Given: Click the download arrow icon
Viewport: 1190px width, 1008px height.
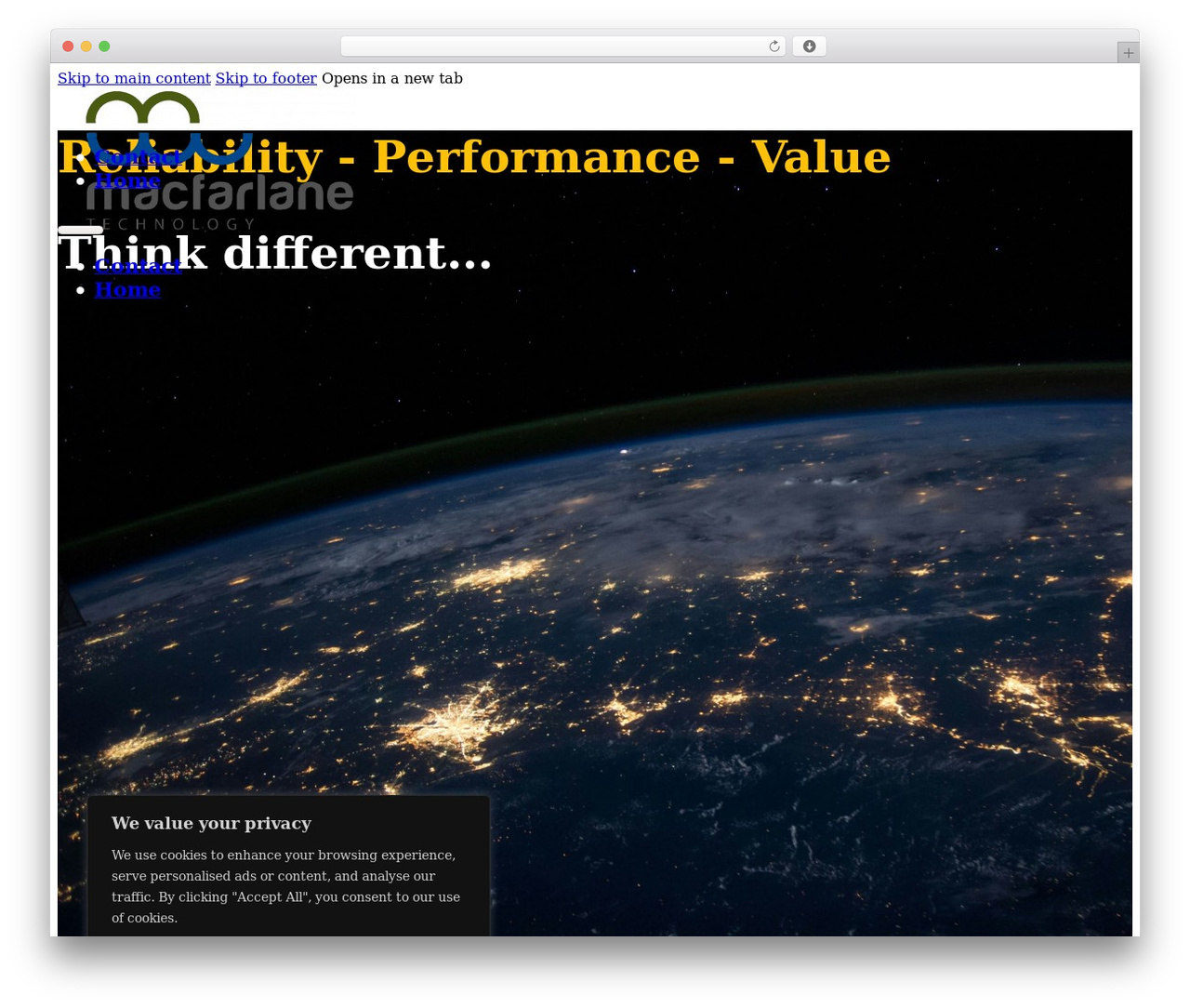Looking at the screenshot, I should pos(810,46).
